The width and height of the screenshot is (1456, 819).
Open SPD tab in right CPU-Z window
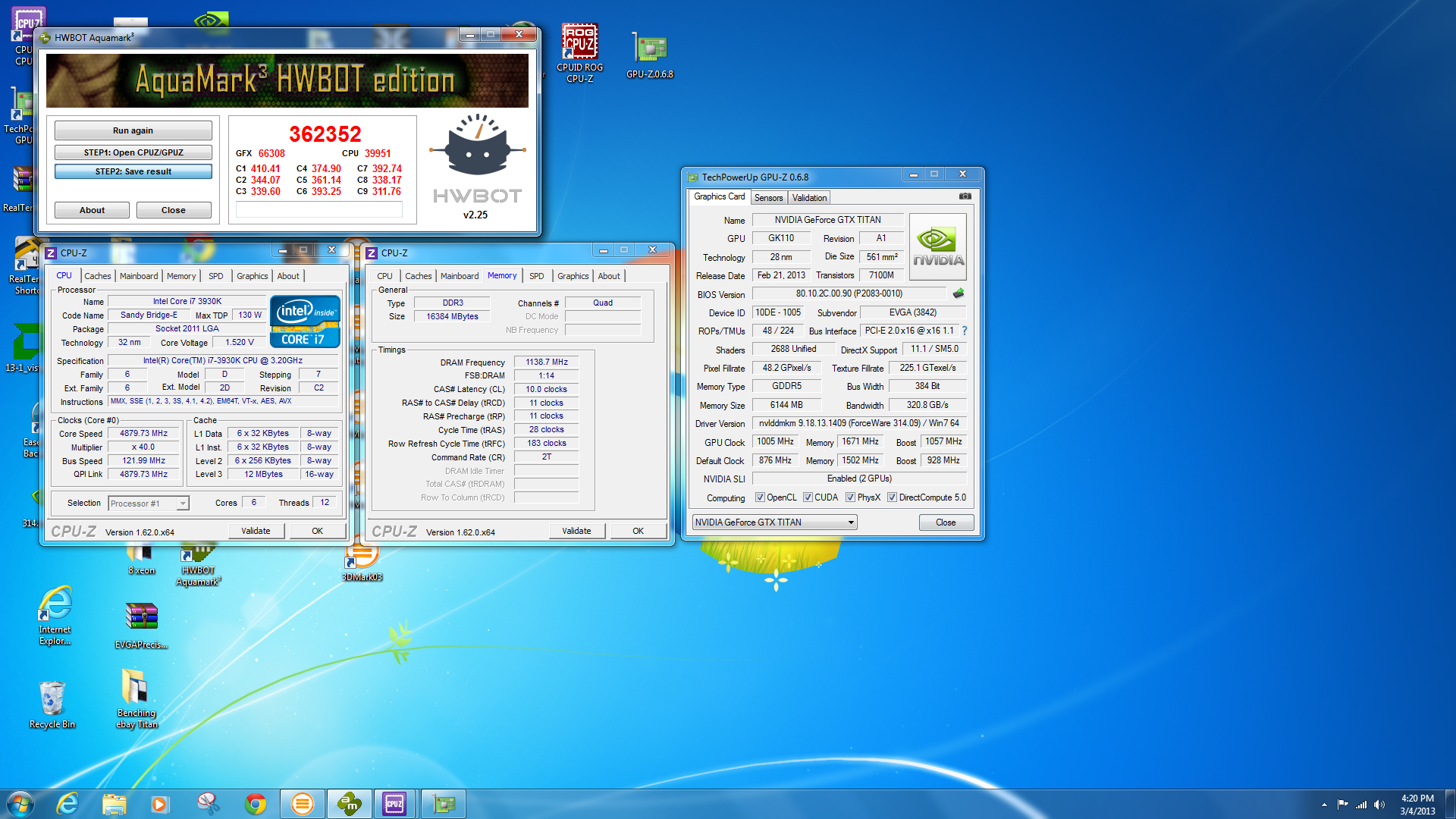pyautogui.click(x=536, y=276)
